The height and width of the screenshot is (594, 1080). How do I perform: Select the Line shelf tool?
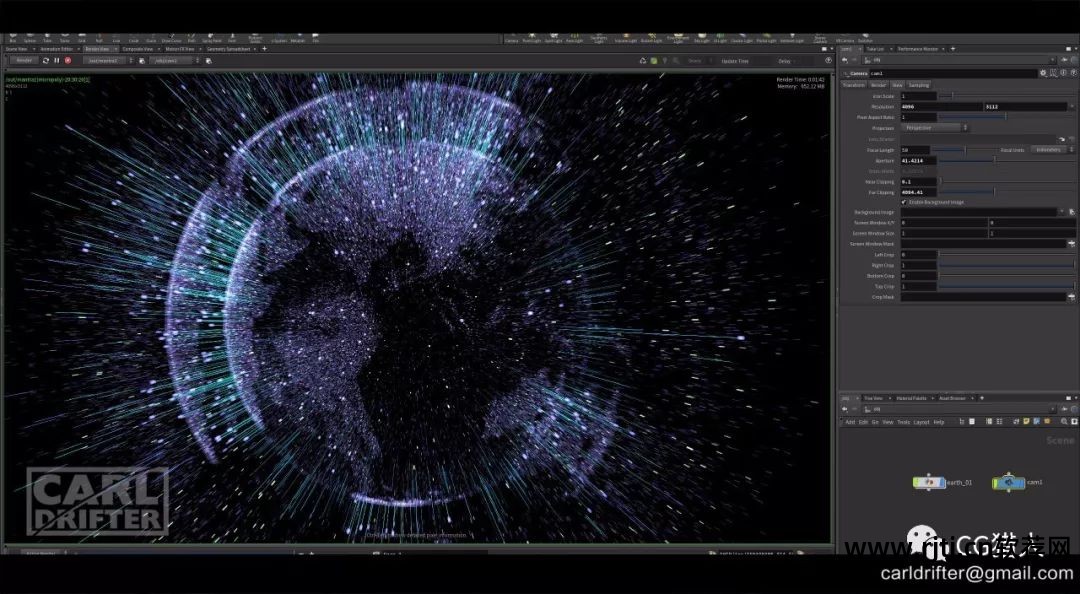(116, 38)
